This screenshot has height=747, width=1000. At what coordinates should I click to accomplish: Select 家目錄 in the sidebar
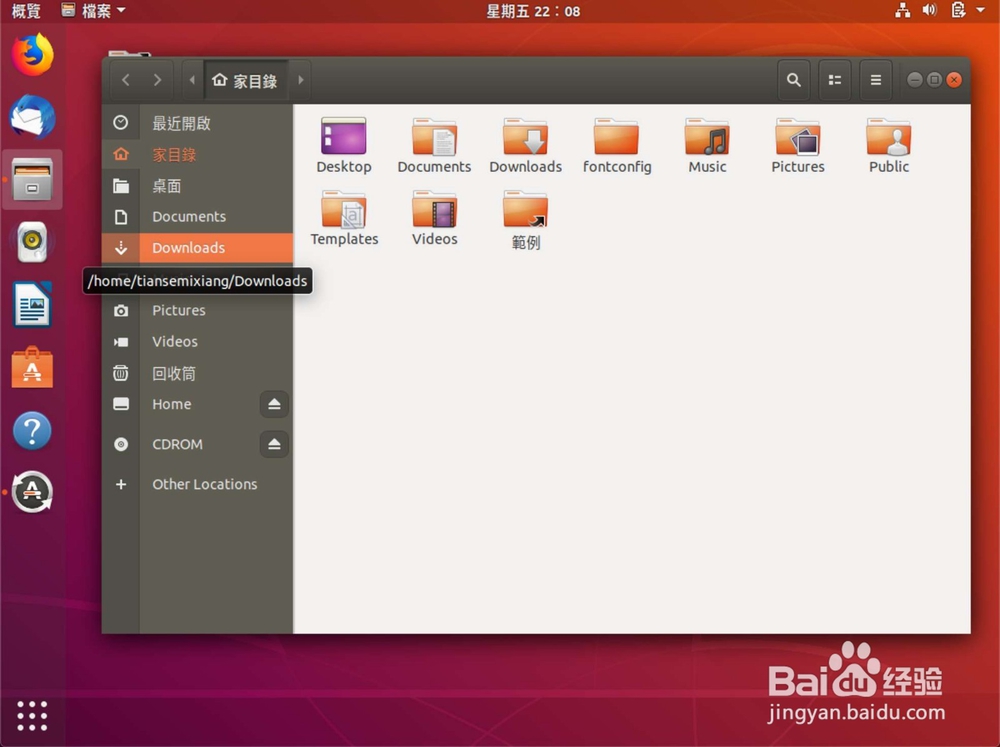pyautogui.click(x=197, y=154)
